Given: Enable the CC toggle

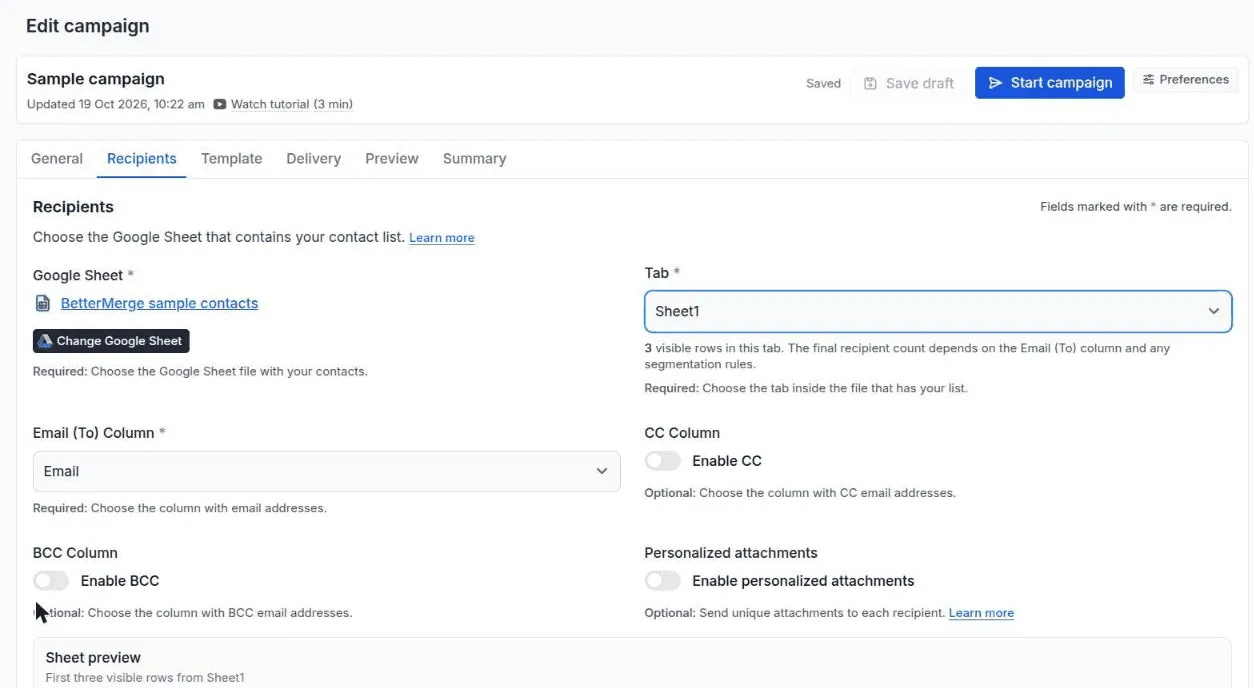Looking at the screenshot, I should click(663, 461).
